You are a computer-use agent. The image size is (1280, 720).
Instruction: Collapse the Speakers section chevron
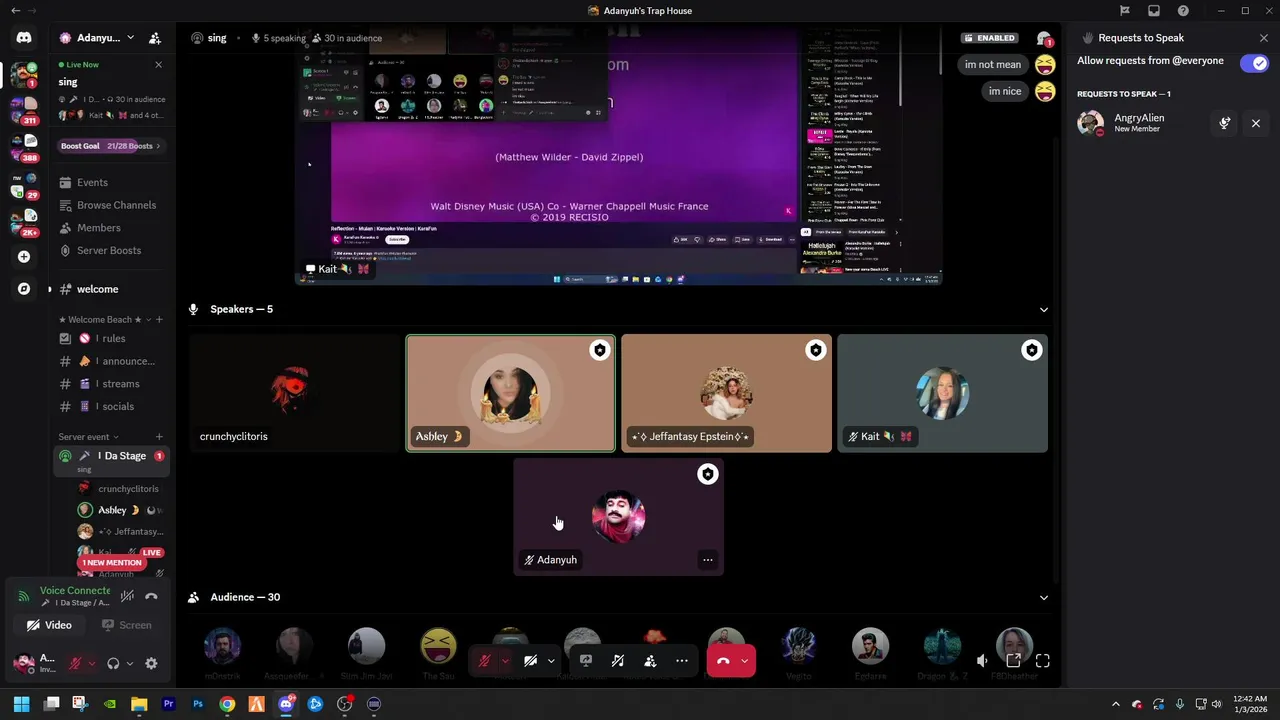click(x=1043, y=310)
